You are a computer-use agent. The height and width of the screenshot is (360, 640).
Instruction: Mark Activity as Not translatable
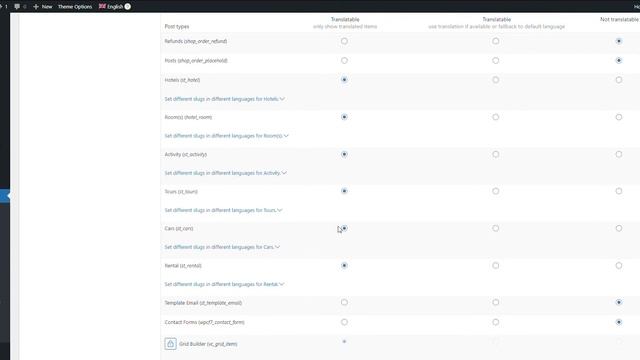tap(619, 154)
